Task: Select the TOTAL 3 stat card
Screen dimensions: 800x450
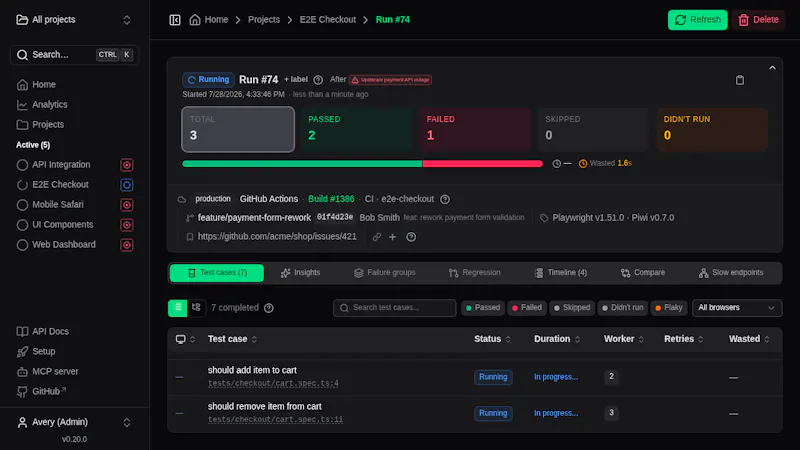Action: tap(238, 130)
